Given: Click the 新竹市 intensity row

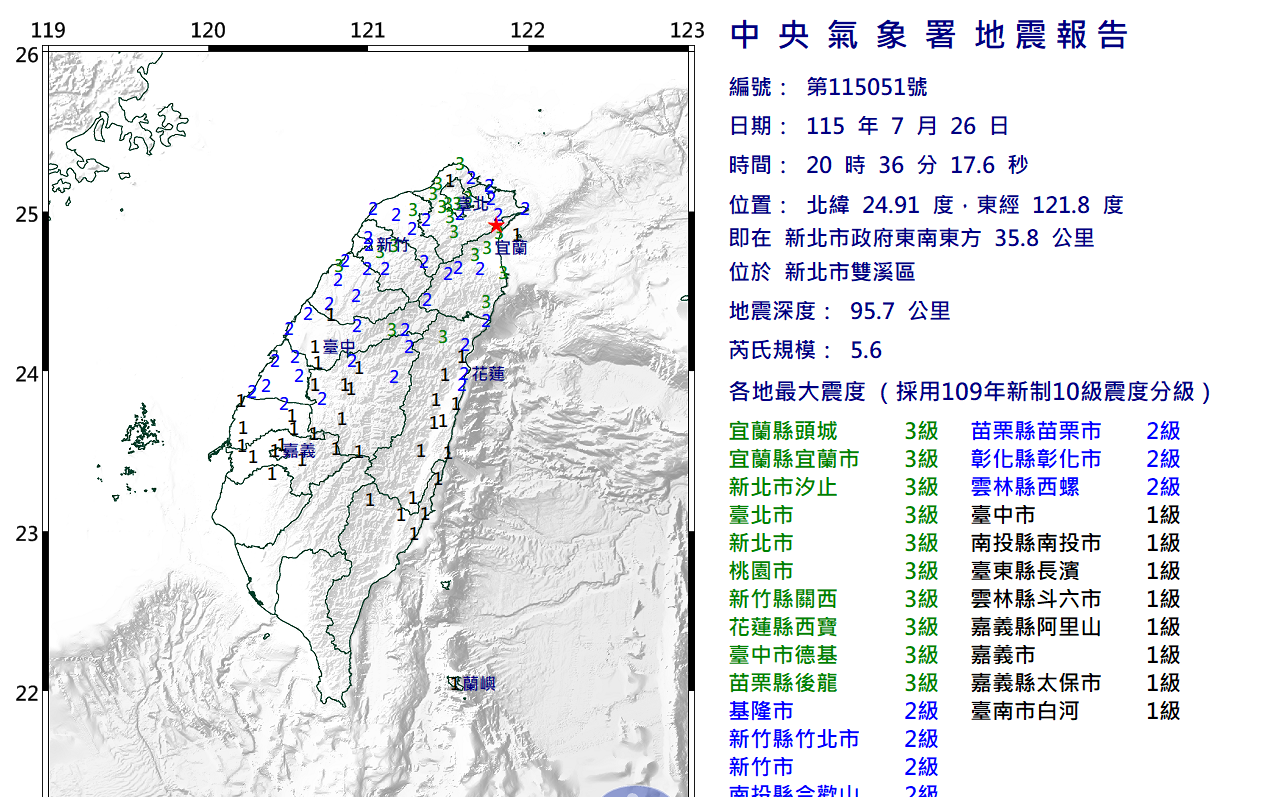Looking at the screenshot, I should 834,767.
